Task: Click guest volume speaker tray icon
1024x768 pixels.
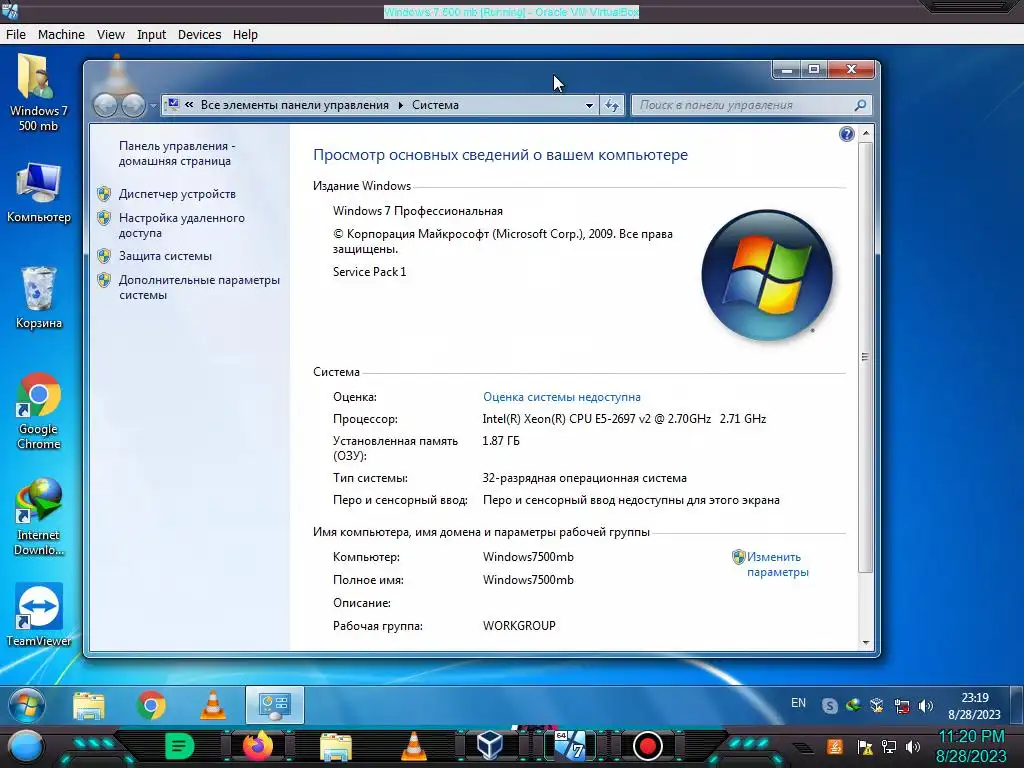Action: 925,706
